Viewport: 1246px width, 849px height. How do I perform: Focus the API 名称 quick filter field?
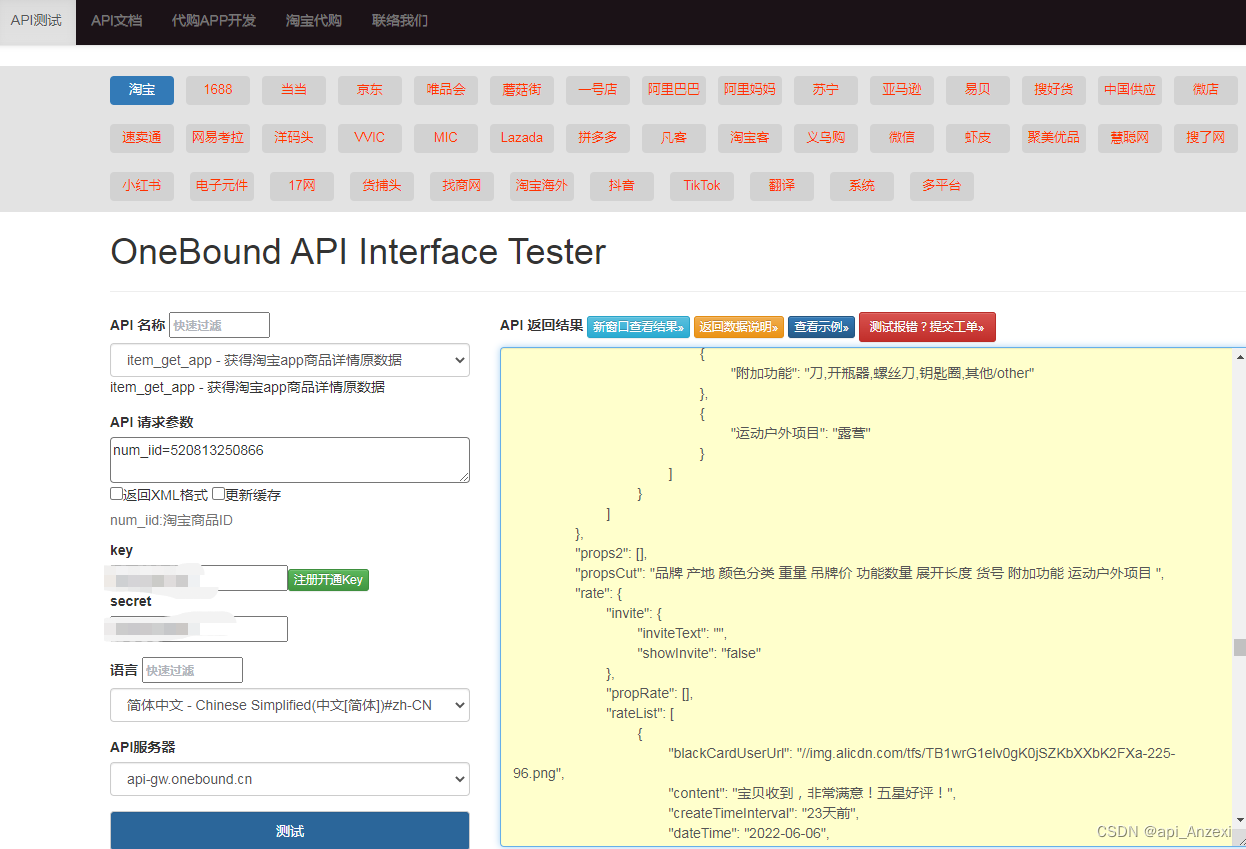click(x=219, y=325)
